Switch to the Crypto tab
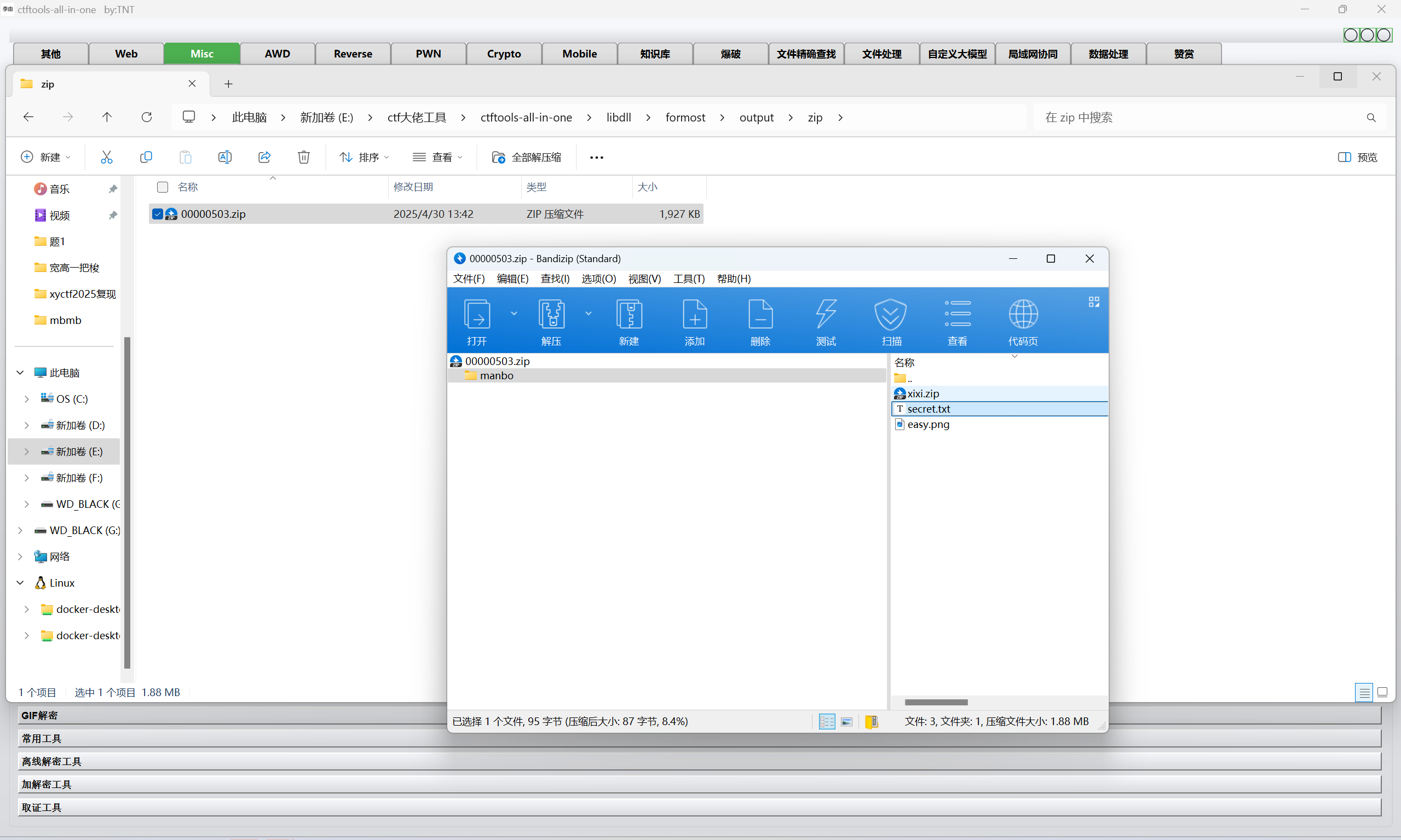The height and width of the screenshot is (840, 1401). [504, 54]
